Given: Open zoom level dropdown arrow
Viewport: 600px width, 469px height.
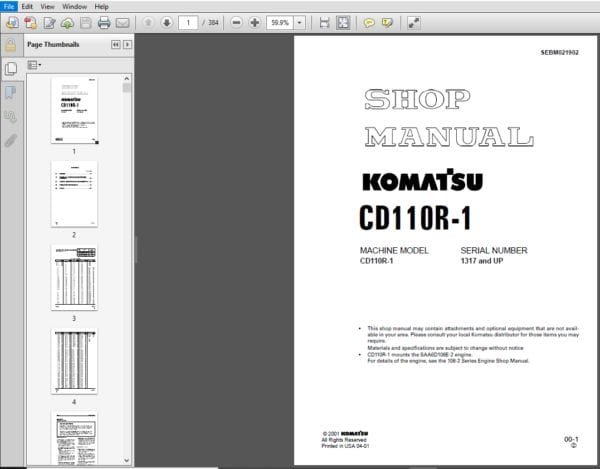Looking at the screenshot, I should 300,23.
